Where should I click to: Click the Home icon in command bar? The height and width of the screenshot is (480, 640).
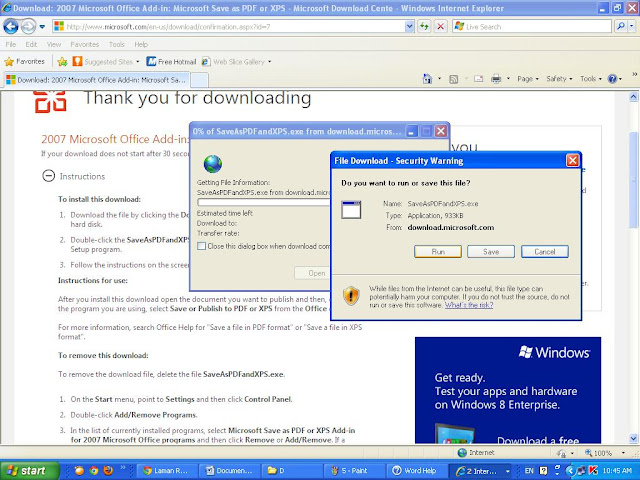[427, 79]
